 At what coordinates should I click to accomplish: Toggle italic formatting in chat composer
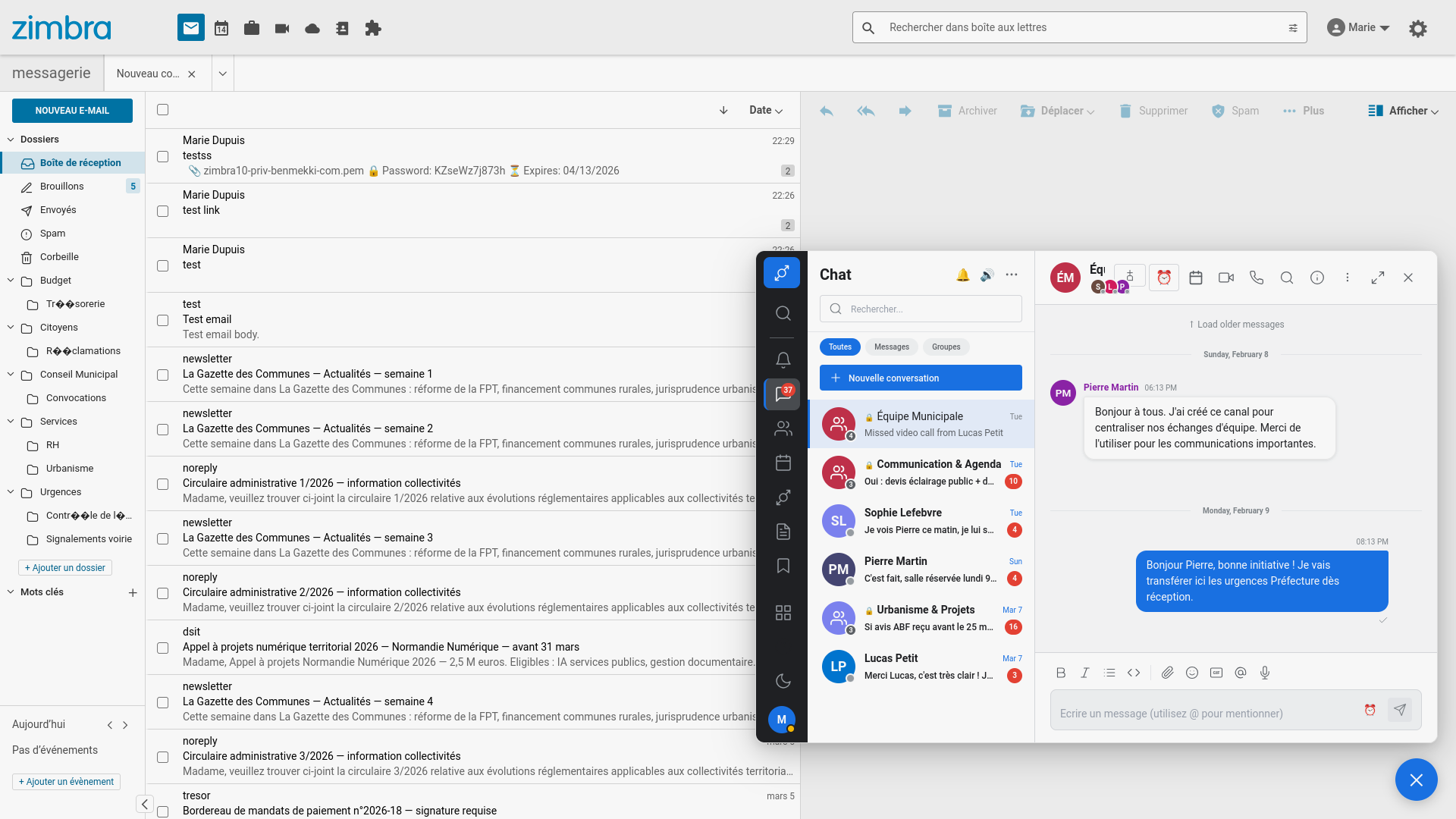(1084, 673)
